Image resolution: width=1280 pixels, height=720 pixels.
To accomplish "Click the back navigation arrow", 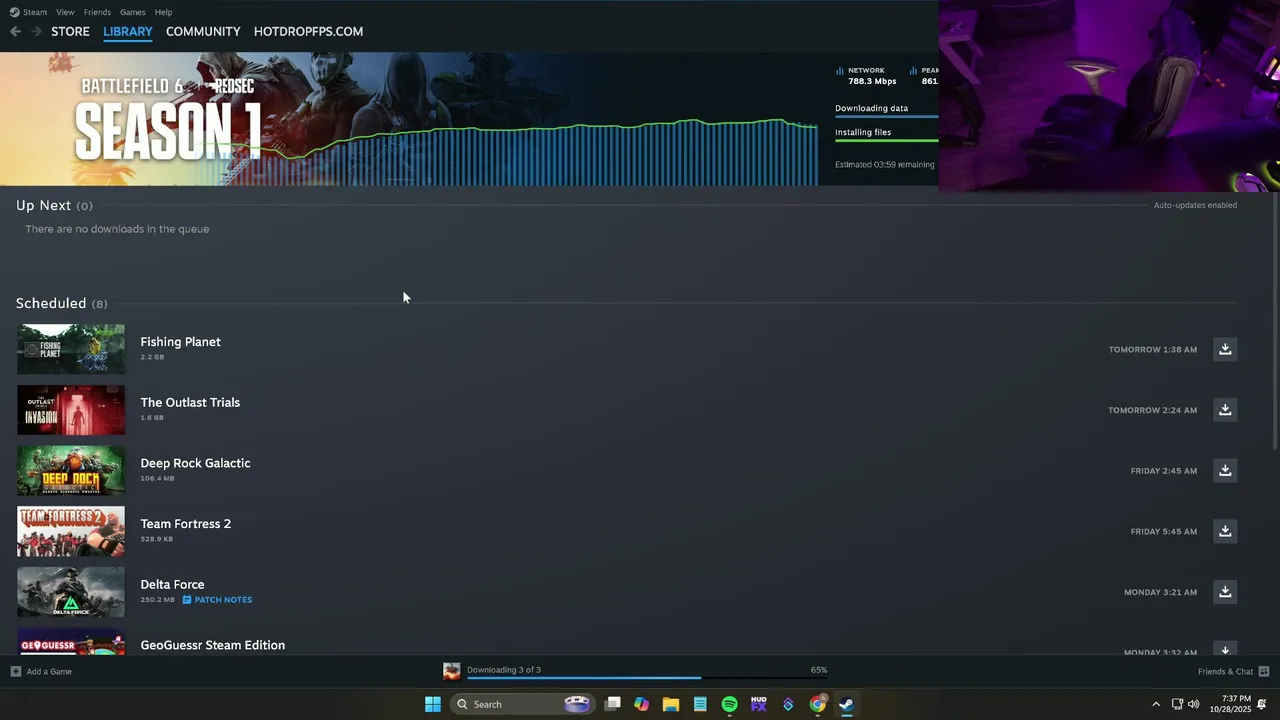I will coord(15,31).
